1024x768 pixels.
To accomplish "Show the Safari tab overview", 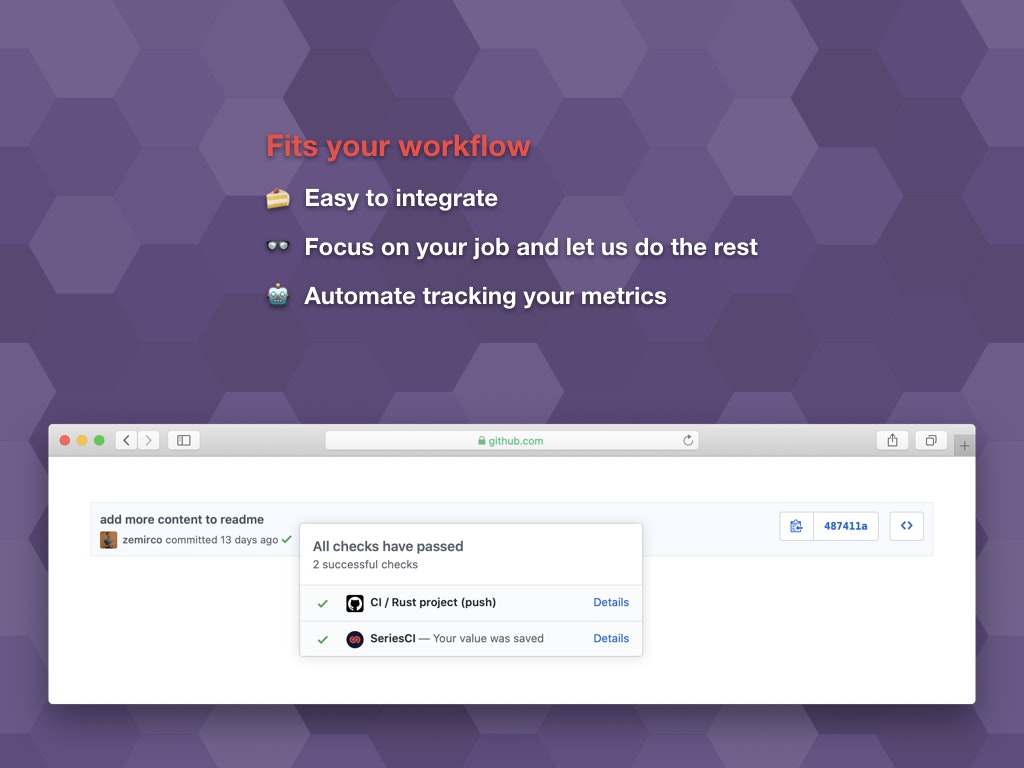I will coord(931,440).
